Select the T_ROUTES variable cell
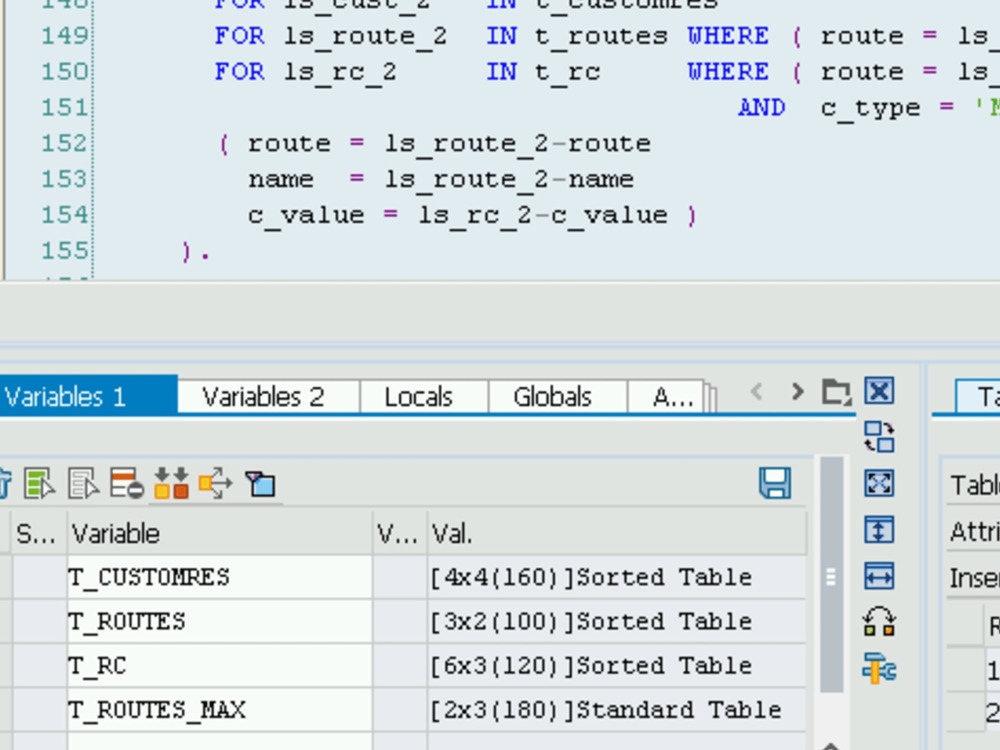The height and width of the screenshot is (750, 1000). pos(219,621)
